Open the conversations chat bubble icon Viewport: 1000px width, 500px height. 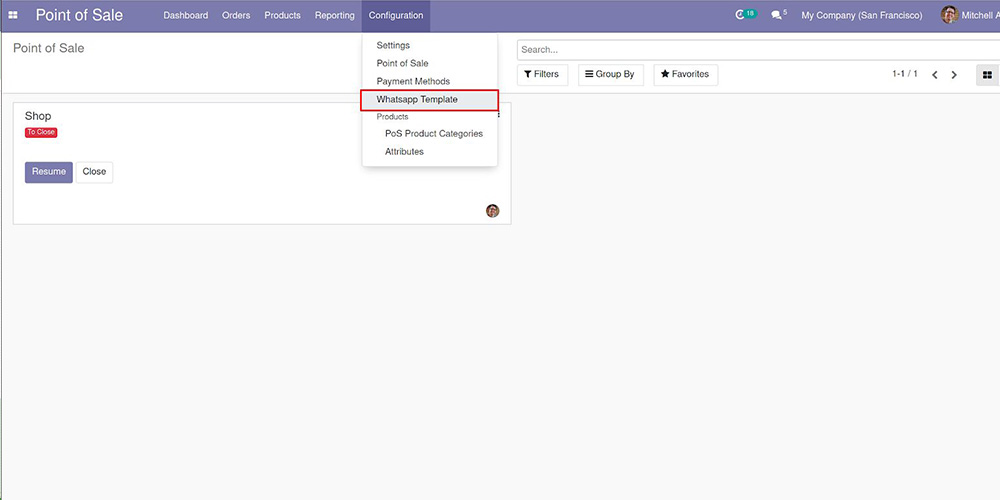tap(777, 16)
